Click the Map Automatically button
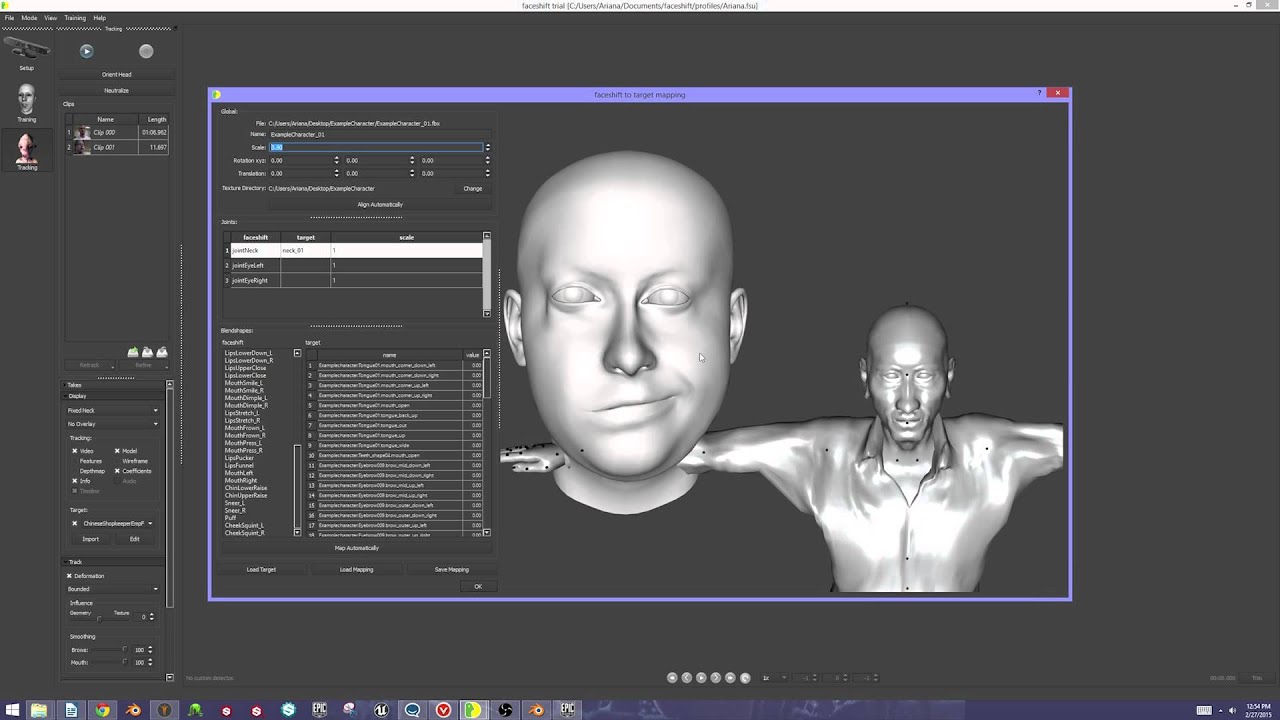Screen dimensions: 1280x720 tap(357, 548)
